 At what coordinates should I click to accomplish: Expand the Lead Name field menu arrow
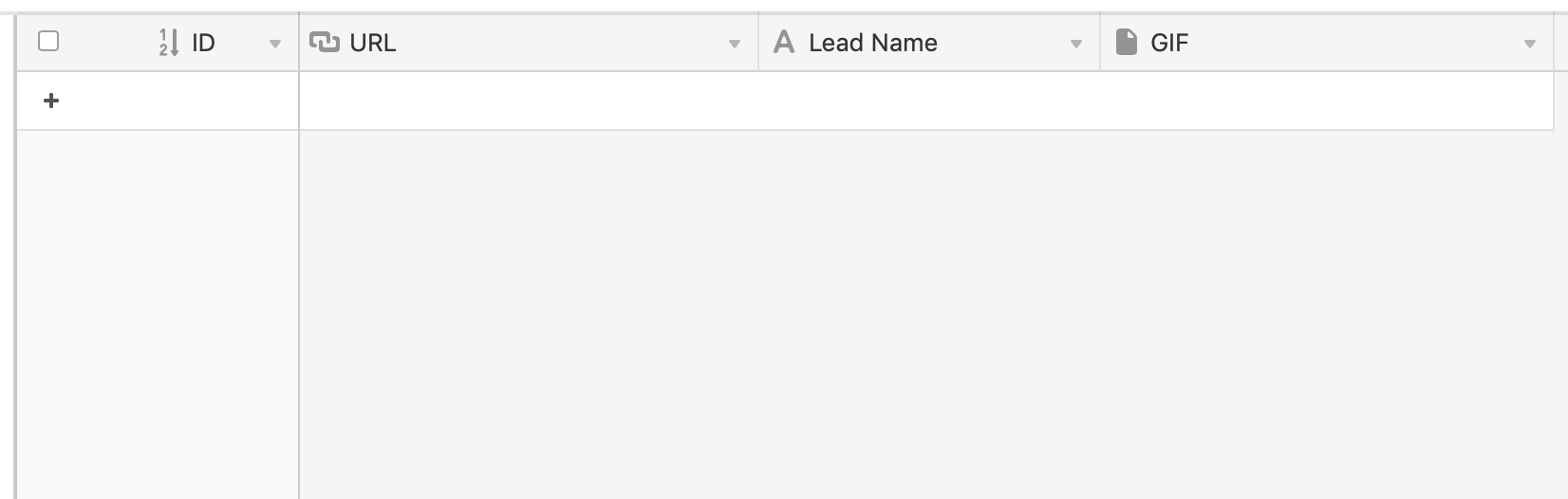(1076, 44)
